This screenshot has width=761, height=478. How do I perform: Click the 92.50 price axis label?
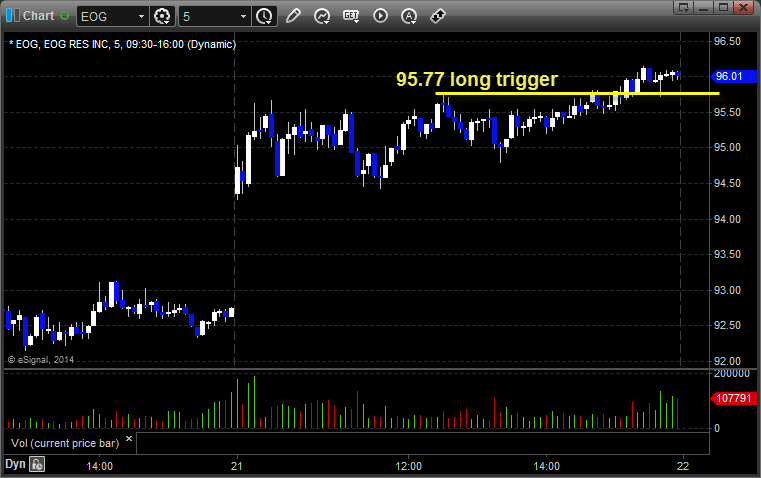point(727,325)
